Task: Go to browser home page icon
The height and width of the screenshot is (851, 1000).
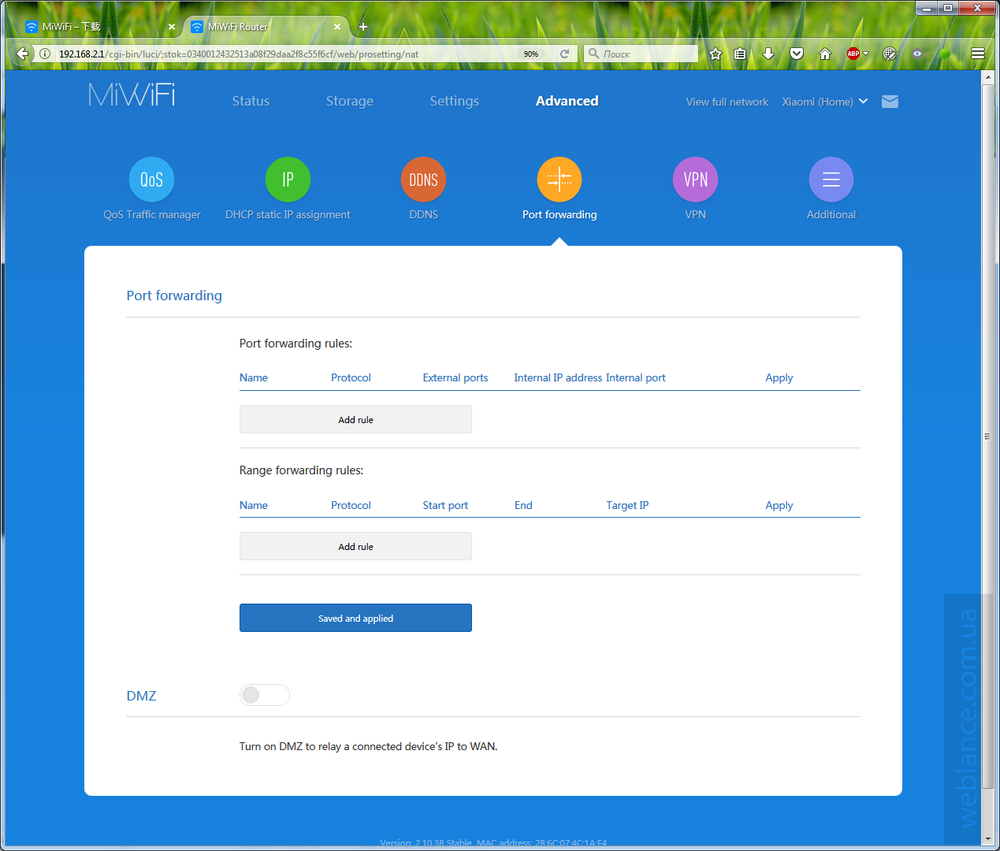Action: [x=825, y=54]
